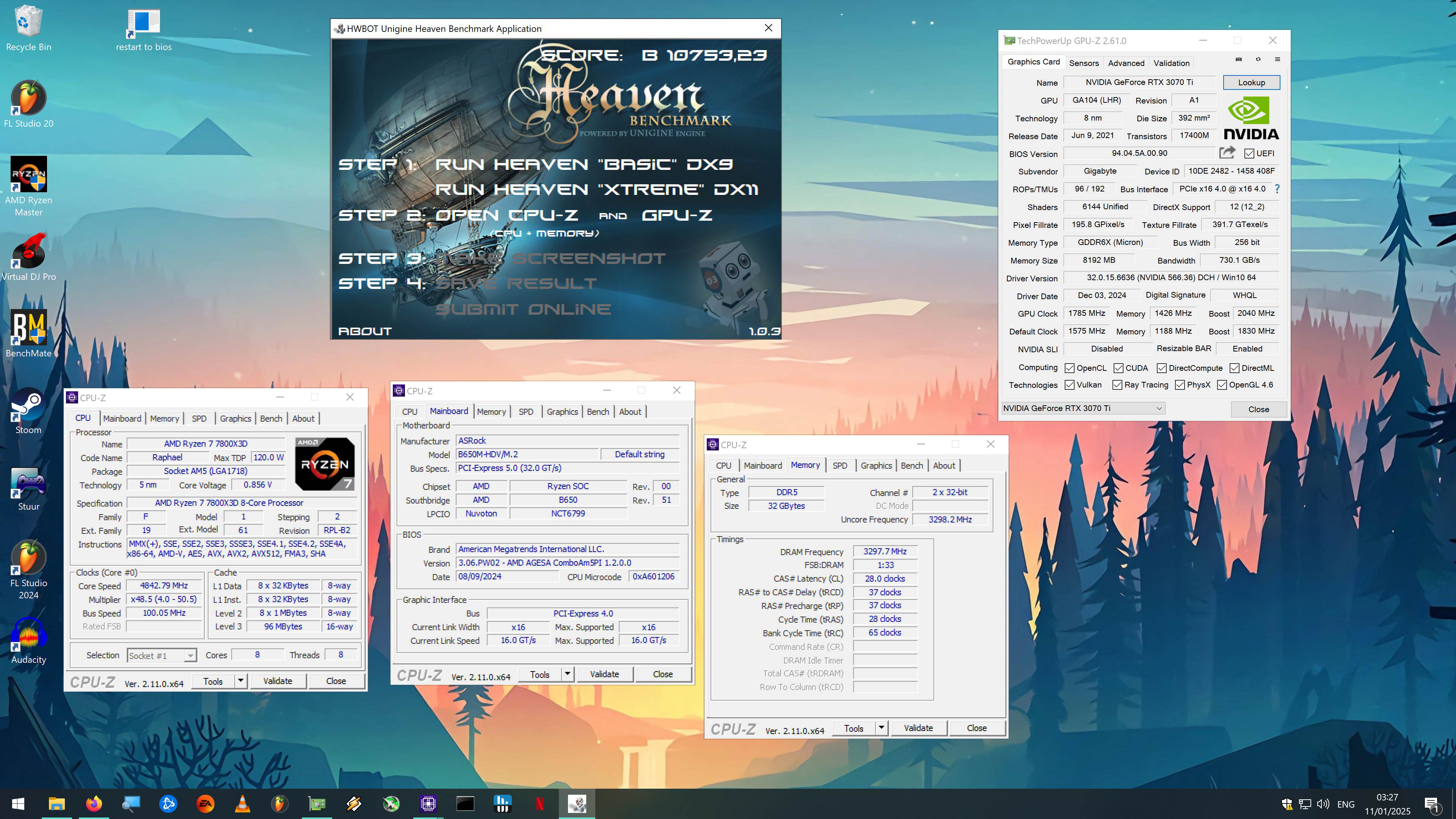Select the Virtual DJ Pro desktop icon

pyautogui.click(x=28, y=257)
